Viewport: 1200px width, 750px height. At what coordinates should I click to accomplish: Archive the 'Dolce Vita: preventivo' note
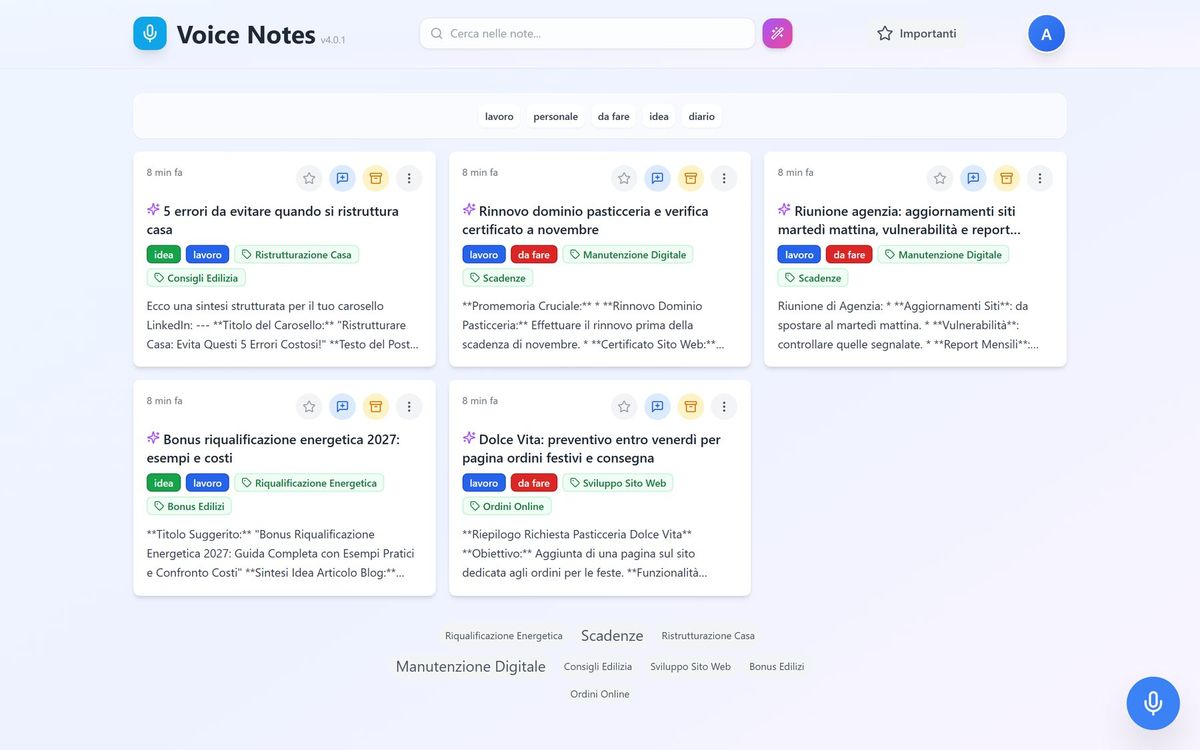click(x=690, y=407)
